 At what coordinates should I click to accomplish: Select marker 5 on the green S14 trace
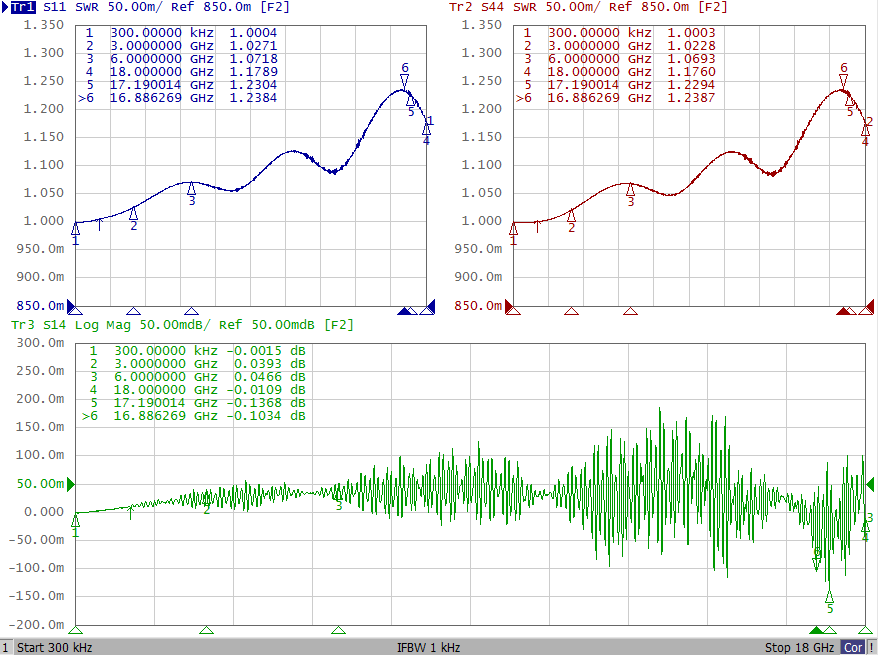click(829, 596)
